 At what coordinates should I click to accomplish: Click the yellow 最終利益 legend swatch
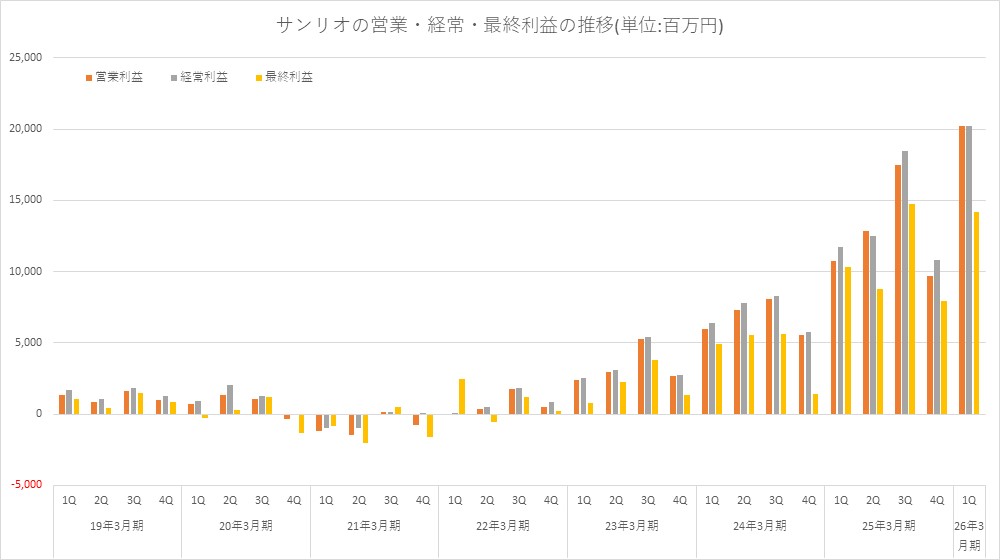(x=259, y=77)
